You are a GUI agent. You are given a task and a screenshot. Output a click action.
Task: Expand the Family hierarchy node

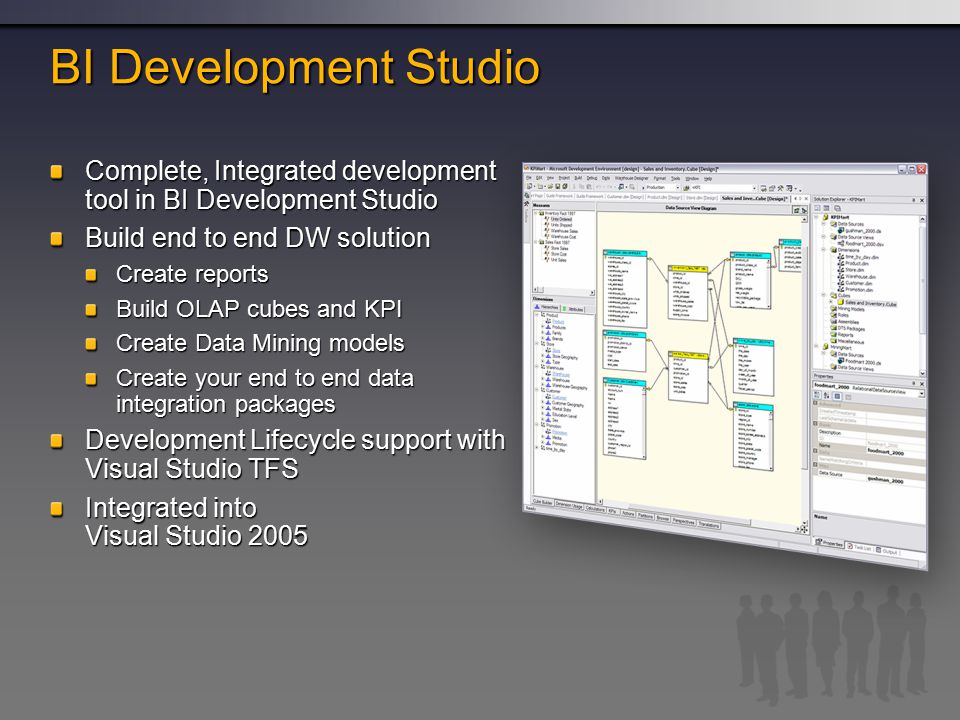pos(542,332)
